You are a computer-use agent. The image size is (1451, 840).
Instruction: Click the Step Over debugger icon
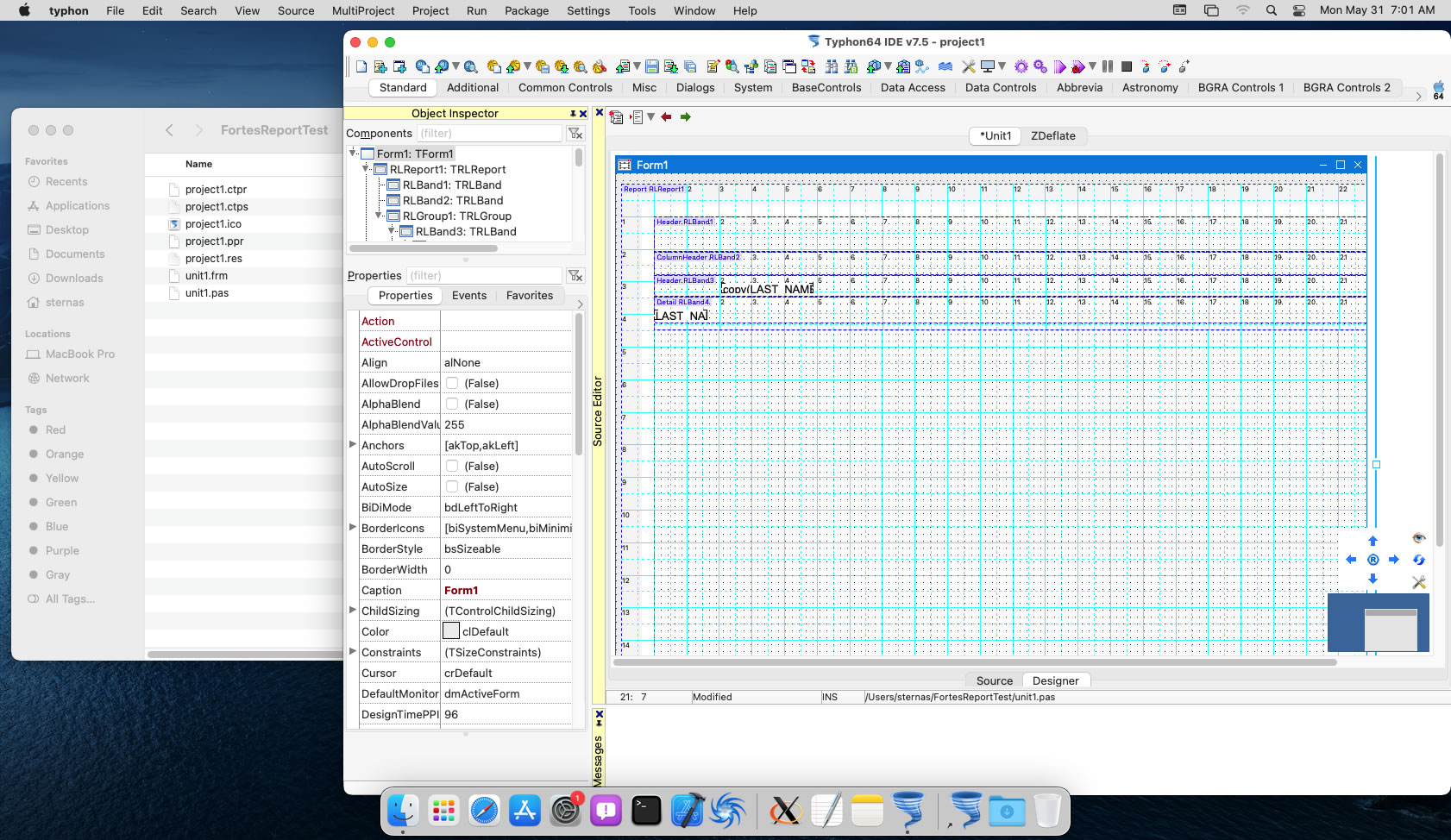(x=1165, y=67)
